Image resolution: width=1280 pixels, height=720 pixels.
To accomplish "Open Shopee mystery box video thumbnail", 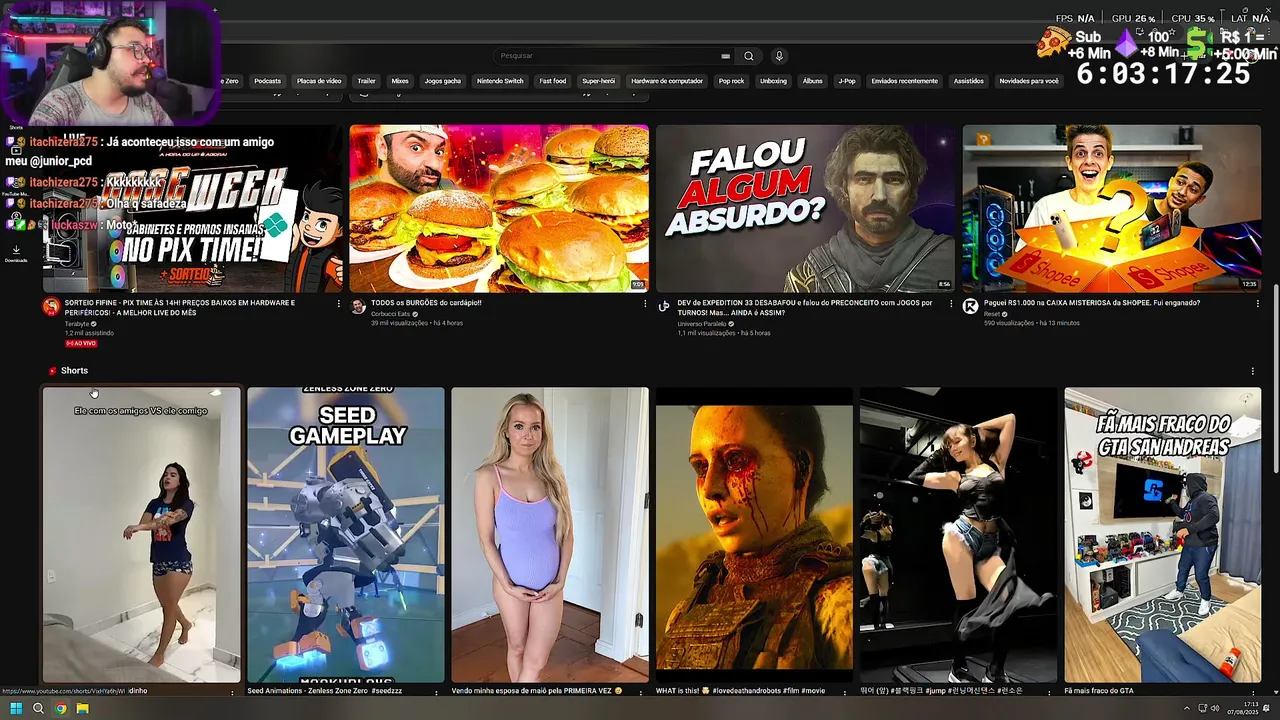I will 1111,208.
